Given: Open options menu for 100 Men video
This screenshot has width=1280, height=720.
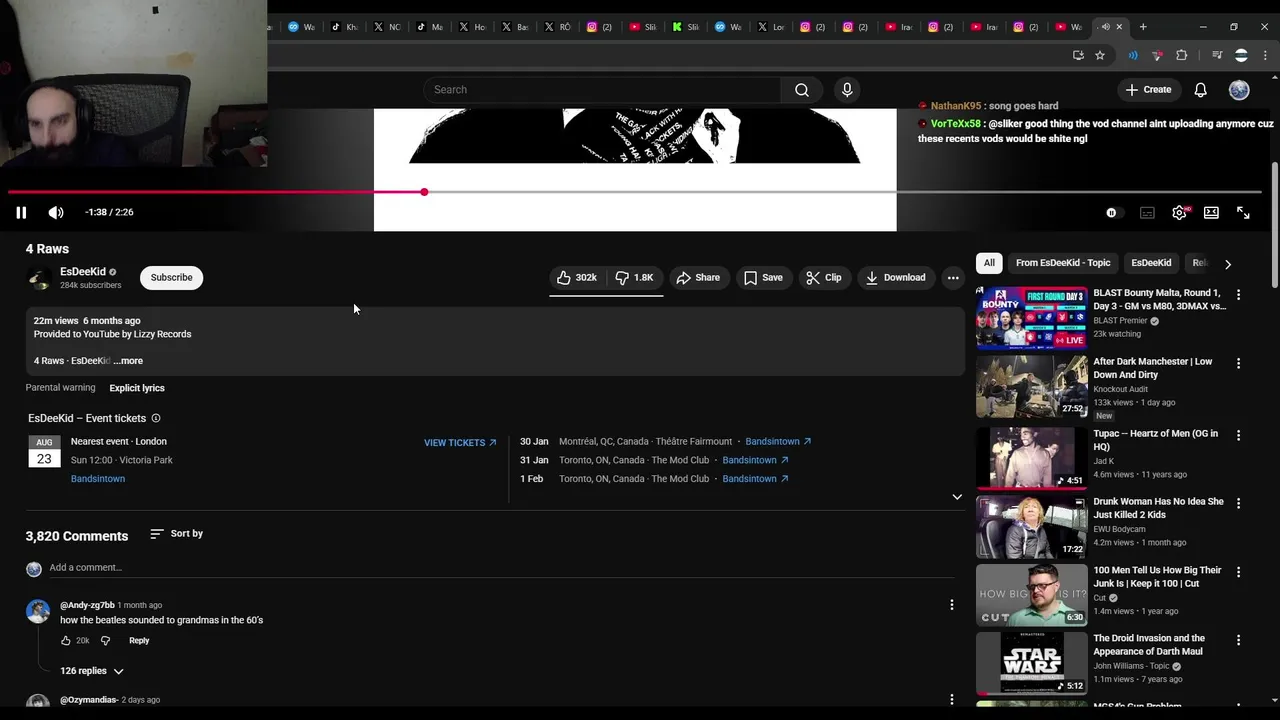Looking at the screenshot, I should [1238, 572].
